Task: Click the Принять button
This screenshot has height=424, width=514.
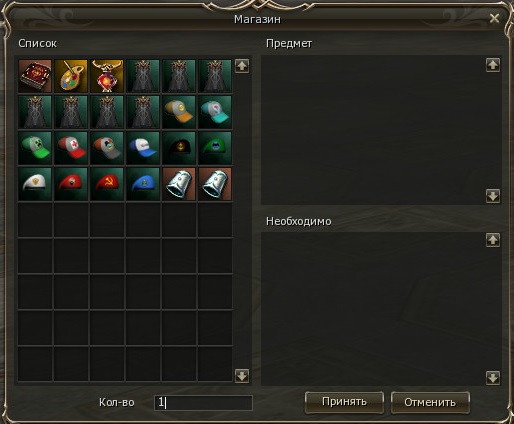Action: 344,402
